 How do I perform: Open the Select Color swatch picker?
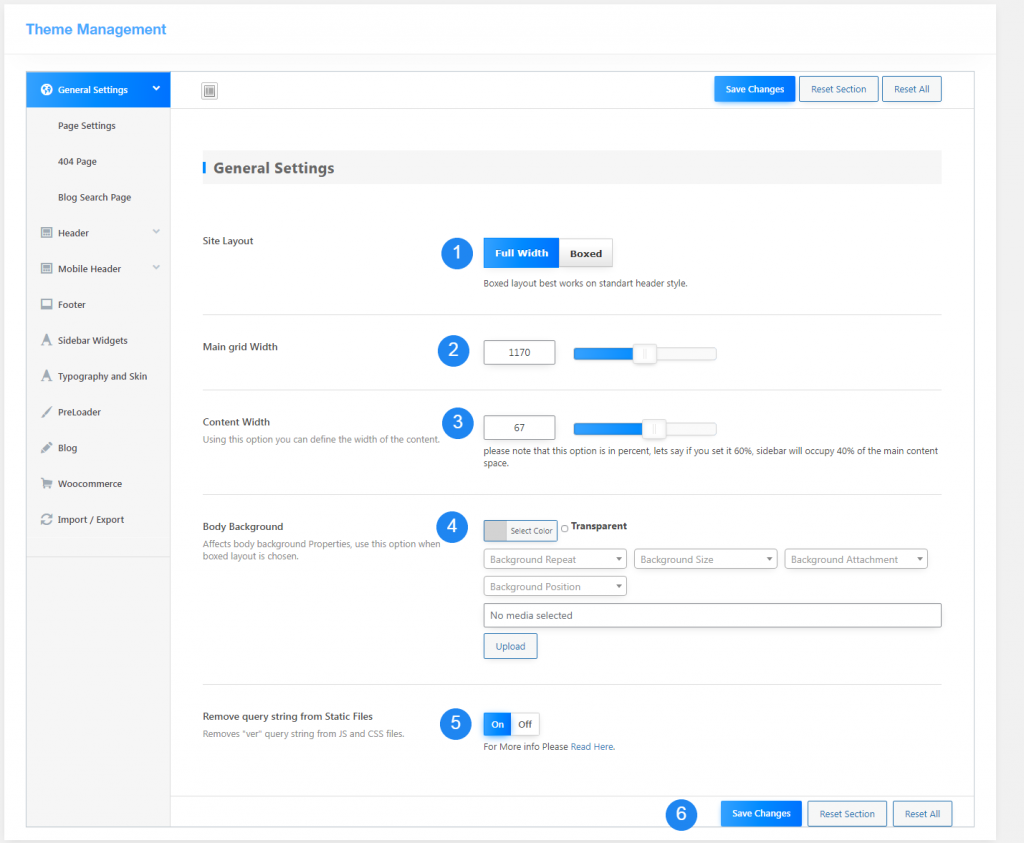pos(520,531)
